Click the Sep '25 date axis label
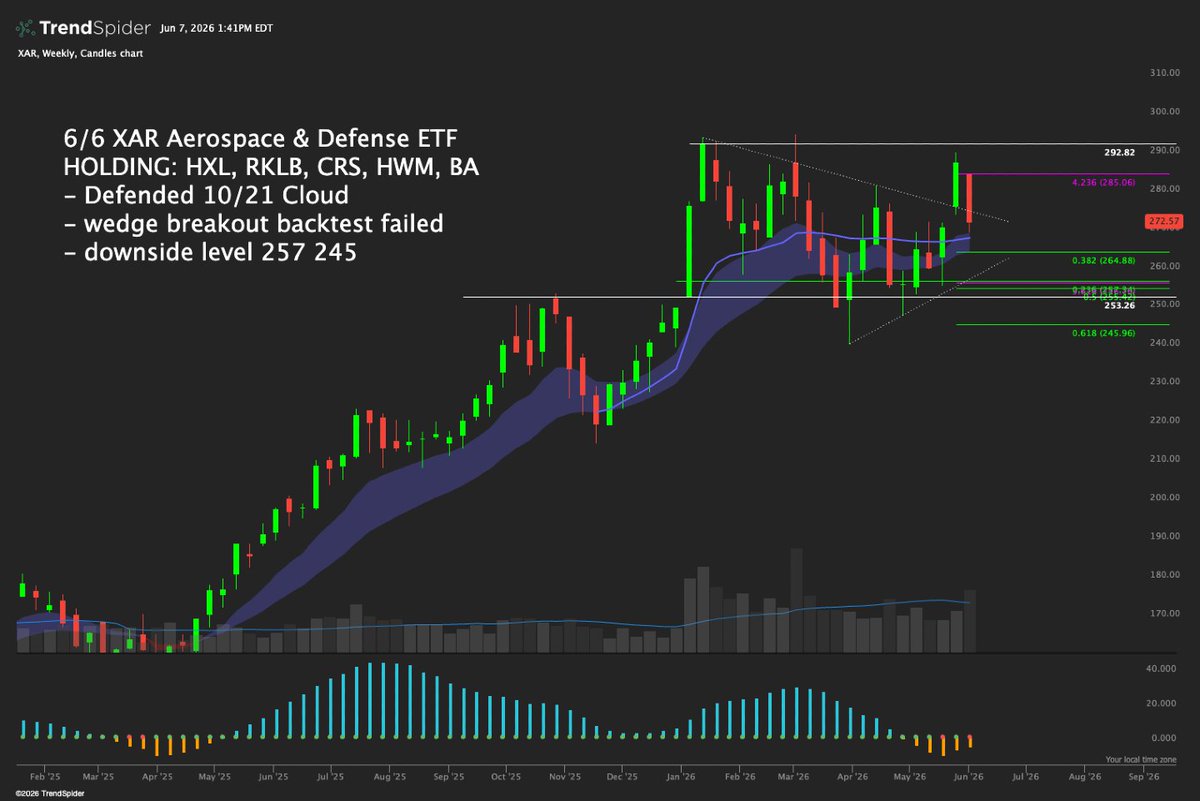1200x801 pixels. coord(449,776)
